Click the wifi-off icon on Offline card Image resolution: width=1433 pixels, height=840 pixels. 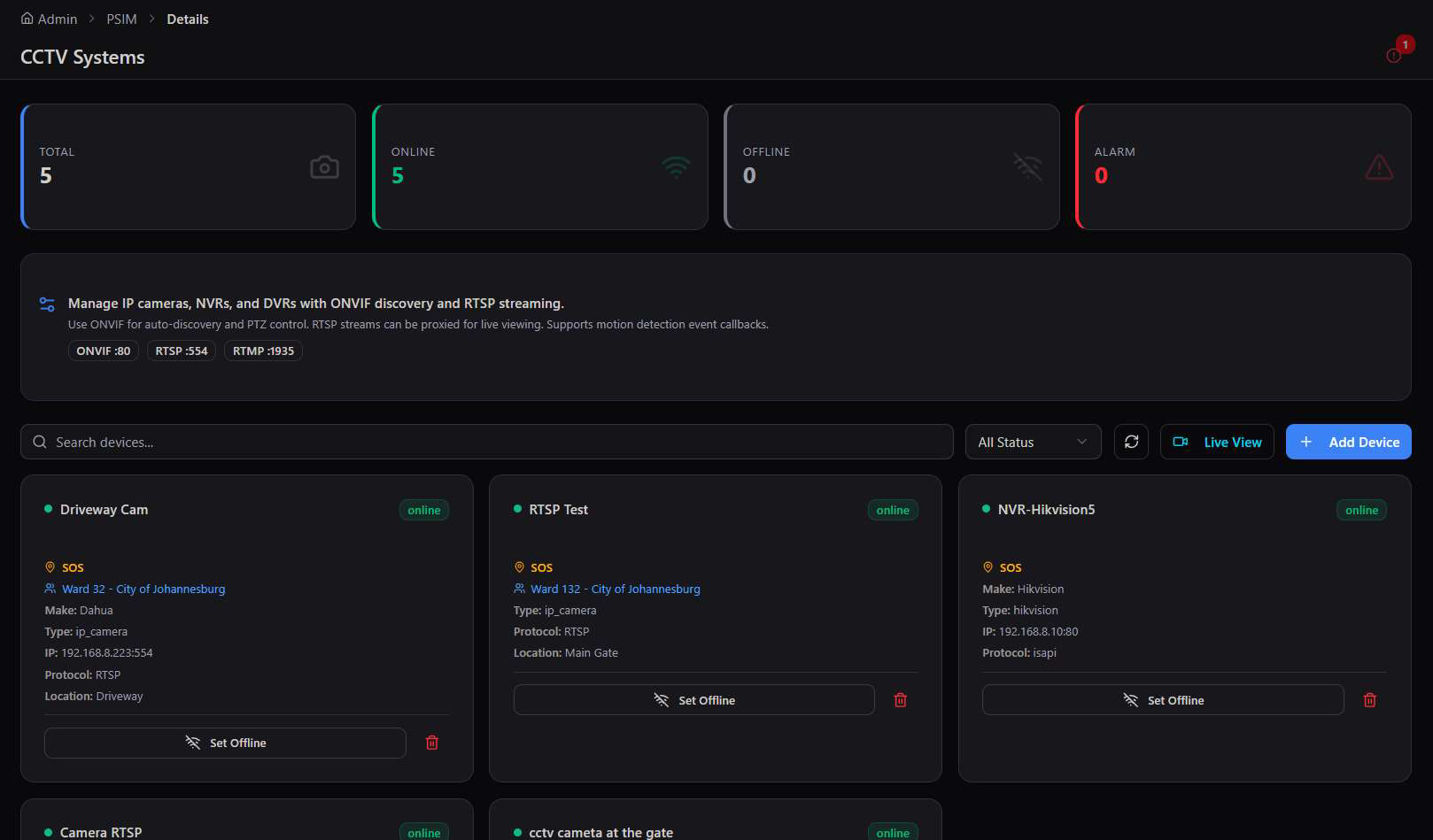click(x=1027, y=167)
